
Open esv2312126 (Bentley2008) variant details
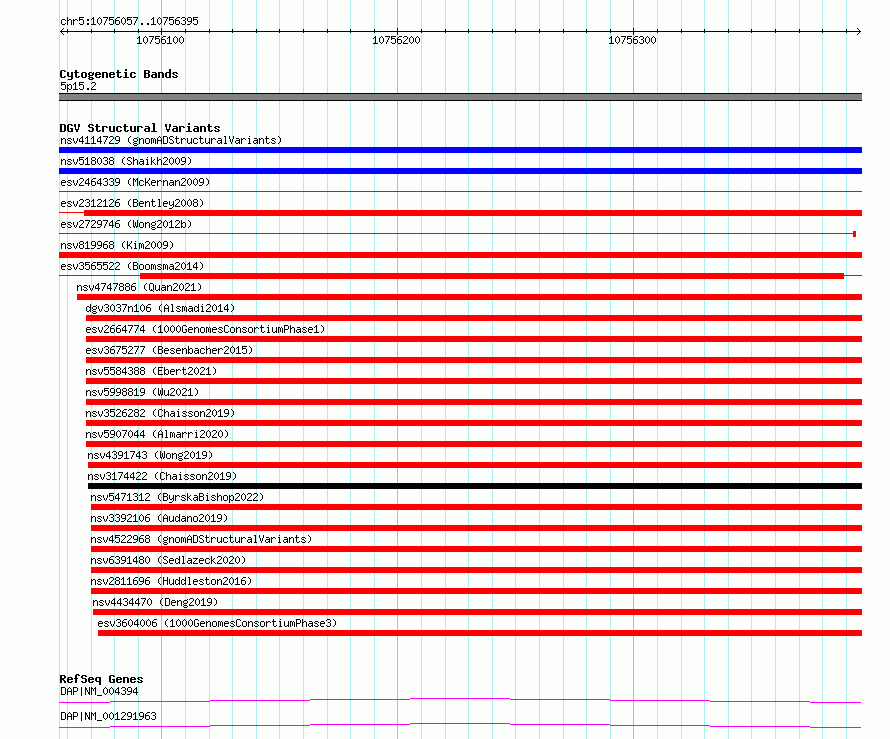tap(132, 203)
